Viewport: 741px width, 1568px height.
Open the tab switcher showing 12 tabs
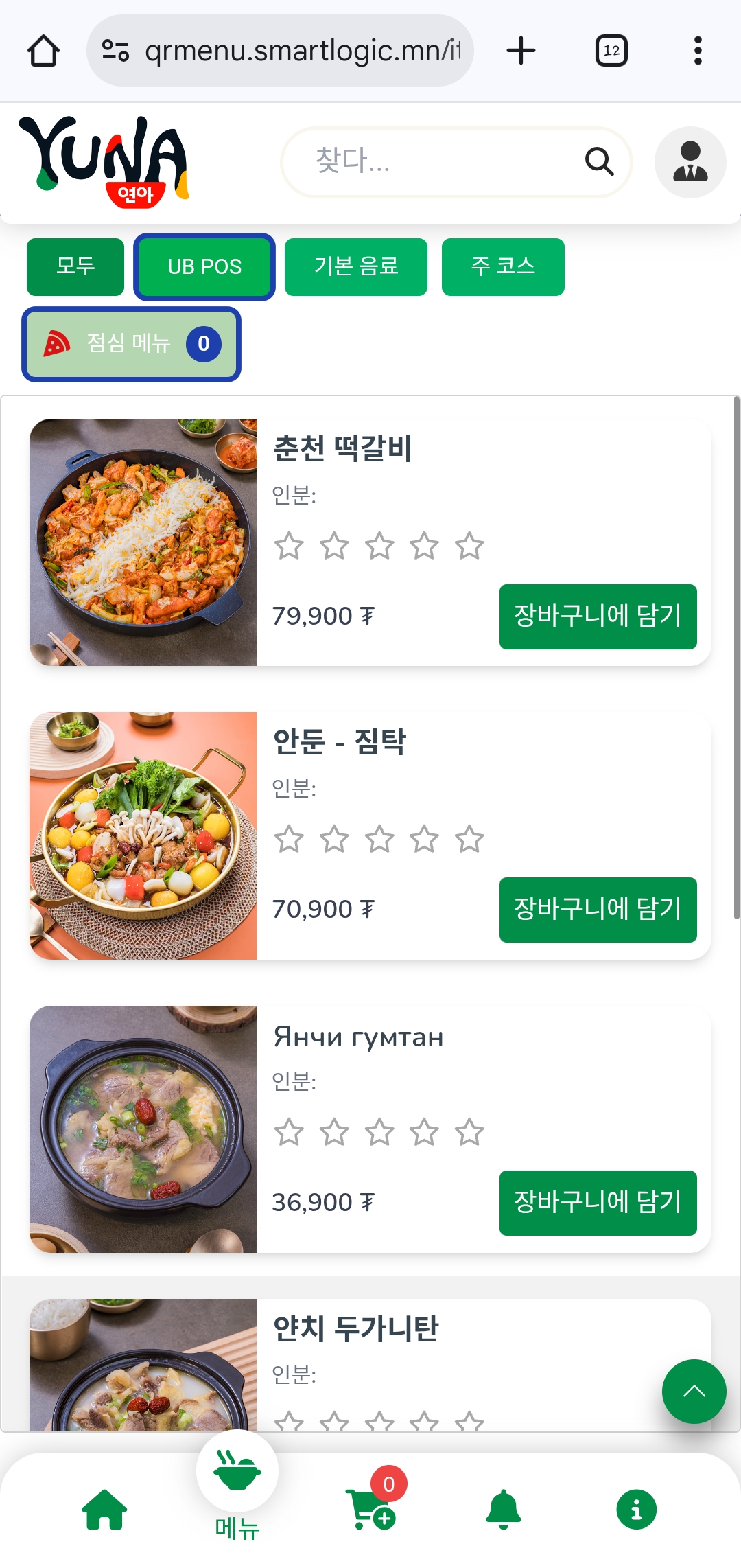tap(611, 51)
